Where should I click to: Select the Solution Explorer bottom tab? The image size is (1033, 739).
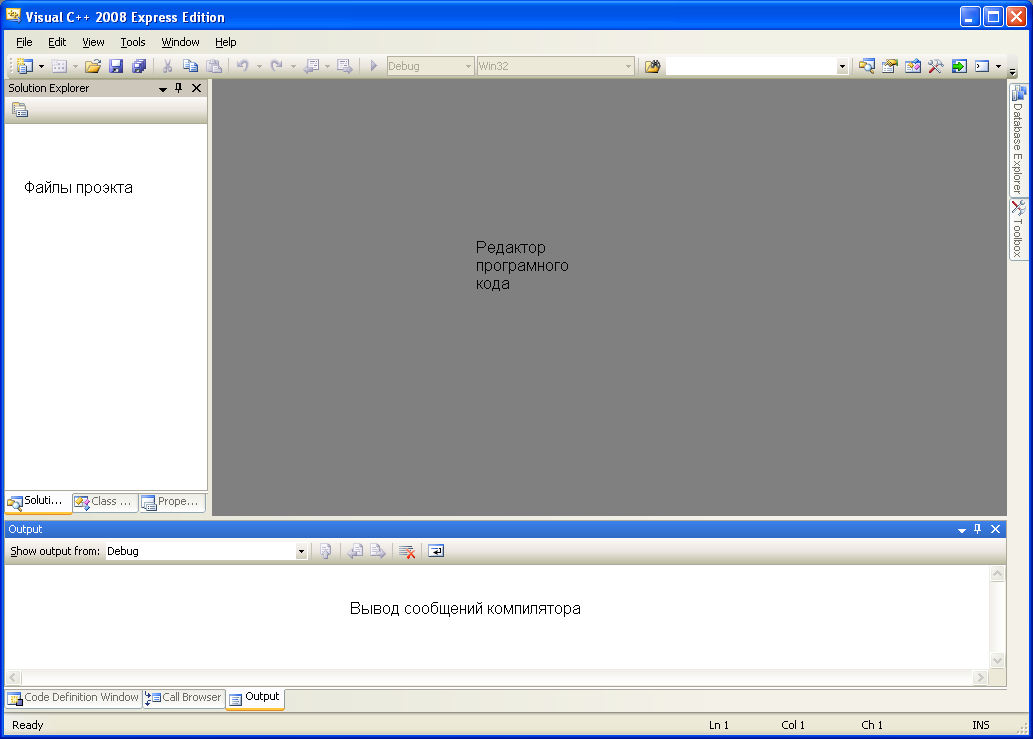(x=38, y=502)
